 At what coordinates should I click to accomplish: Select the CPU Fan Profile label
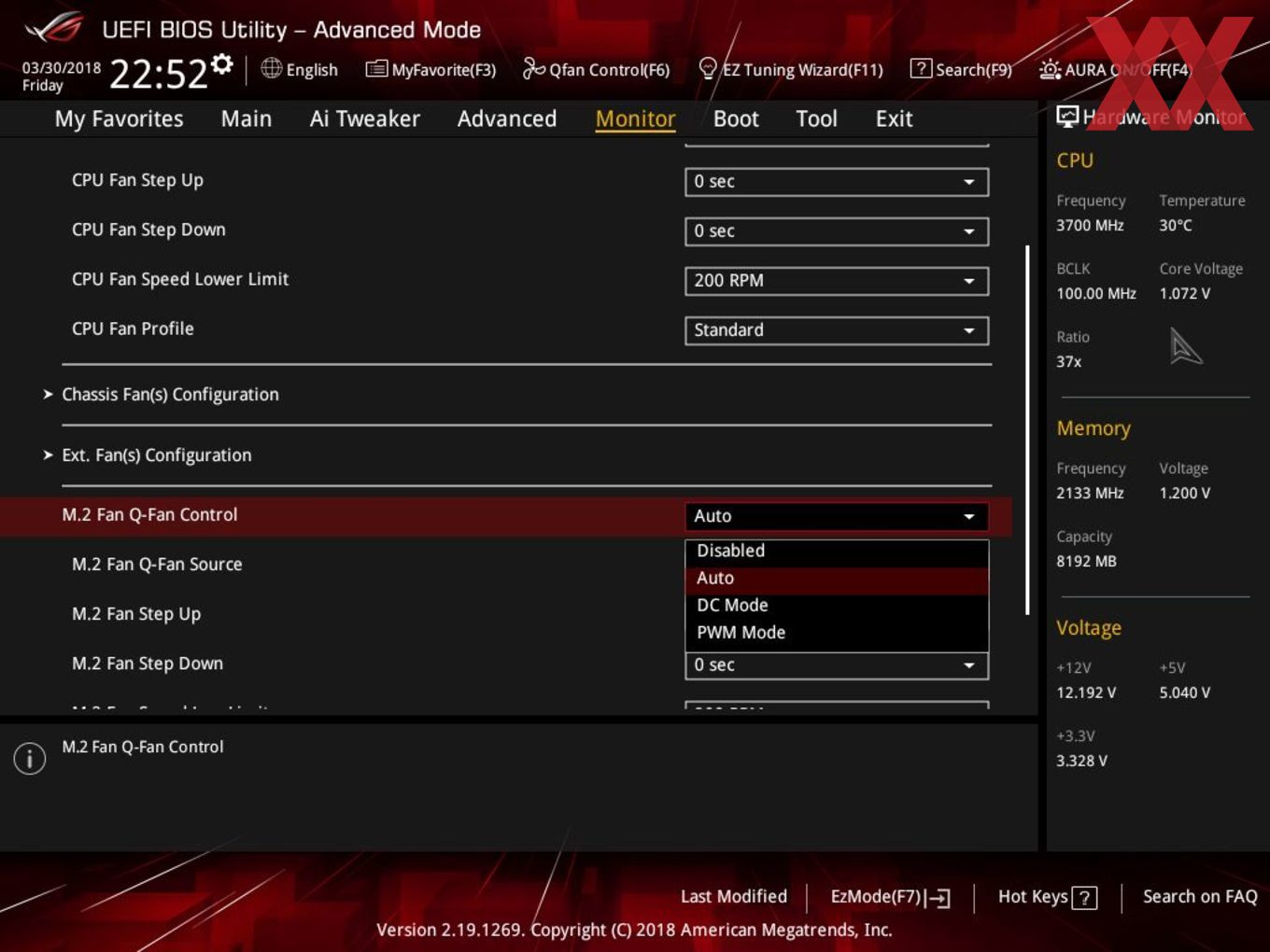[133, 329]
